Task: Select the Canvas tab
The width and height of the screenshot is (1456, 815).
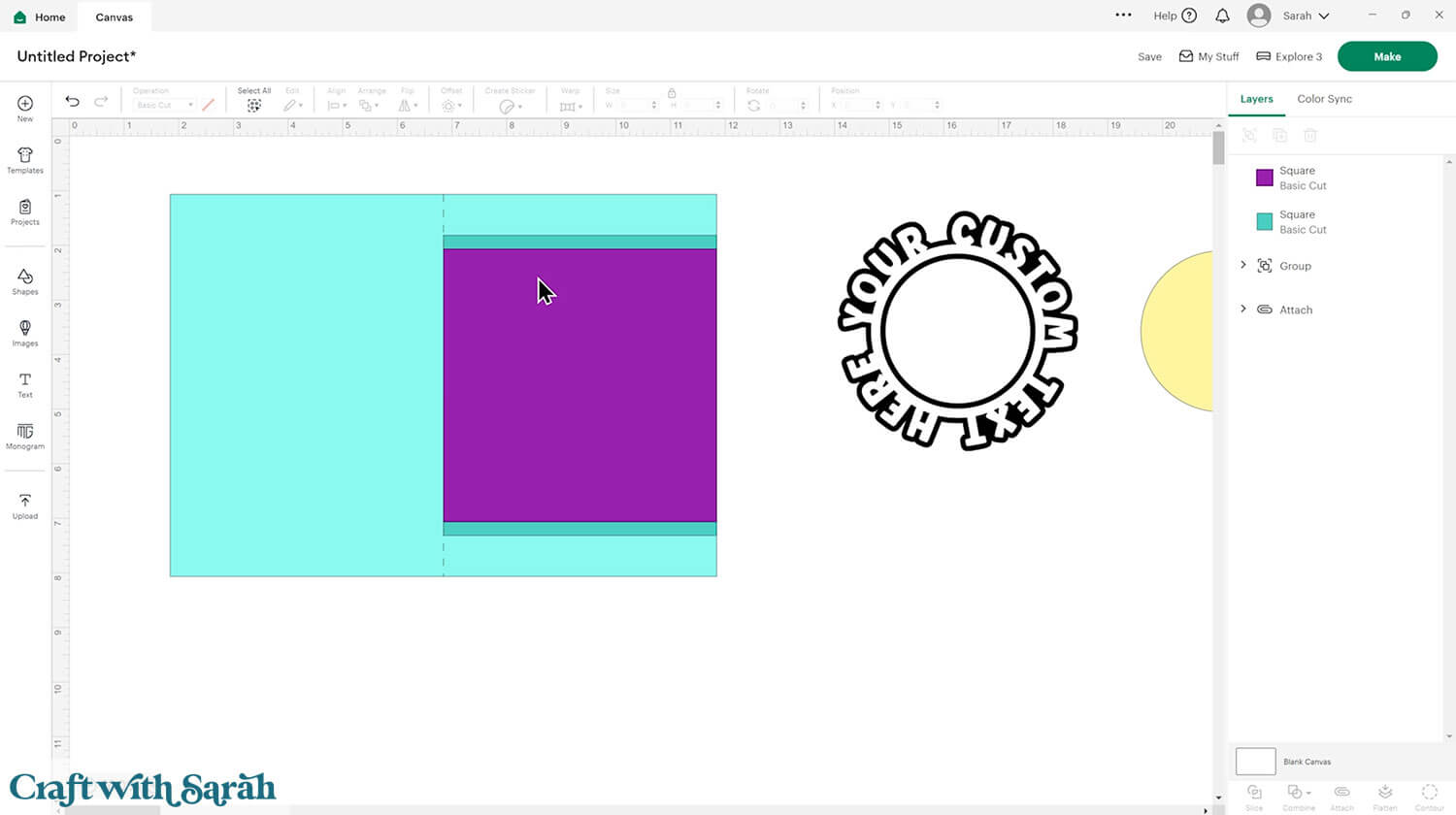Action: (115, 16)
